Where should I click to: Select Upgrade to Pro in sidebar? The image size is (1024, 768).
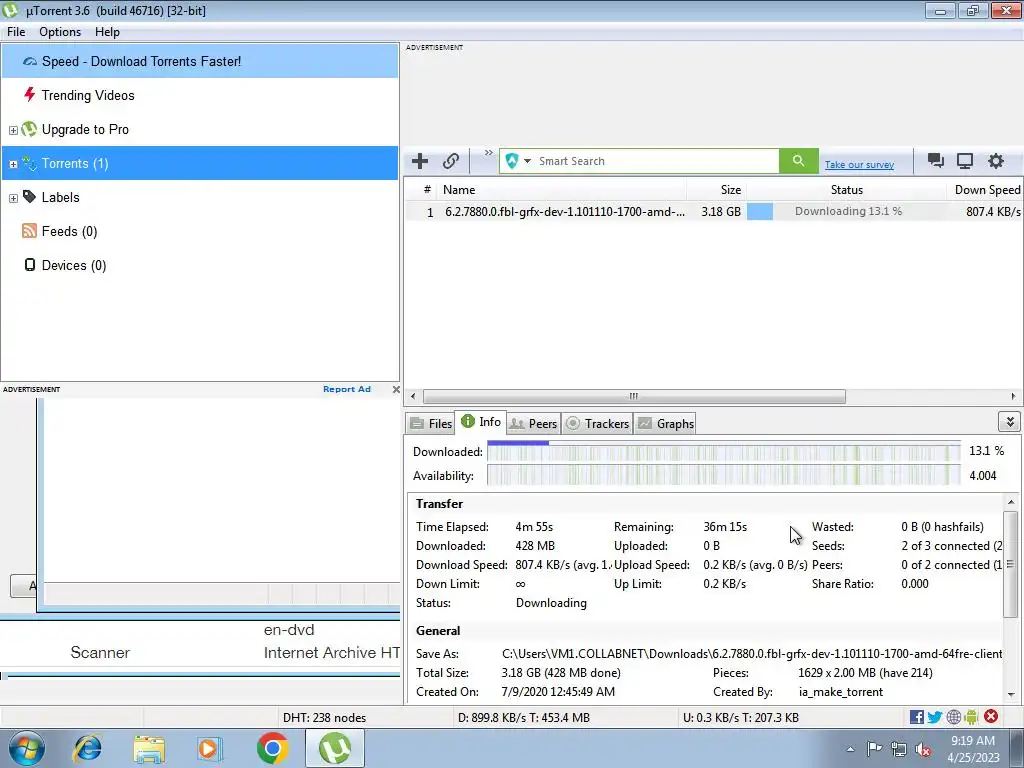coord(85,129)
